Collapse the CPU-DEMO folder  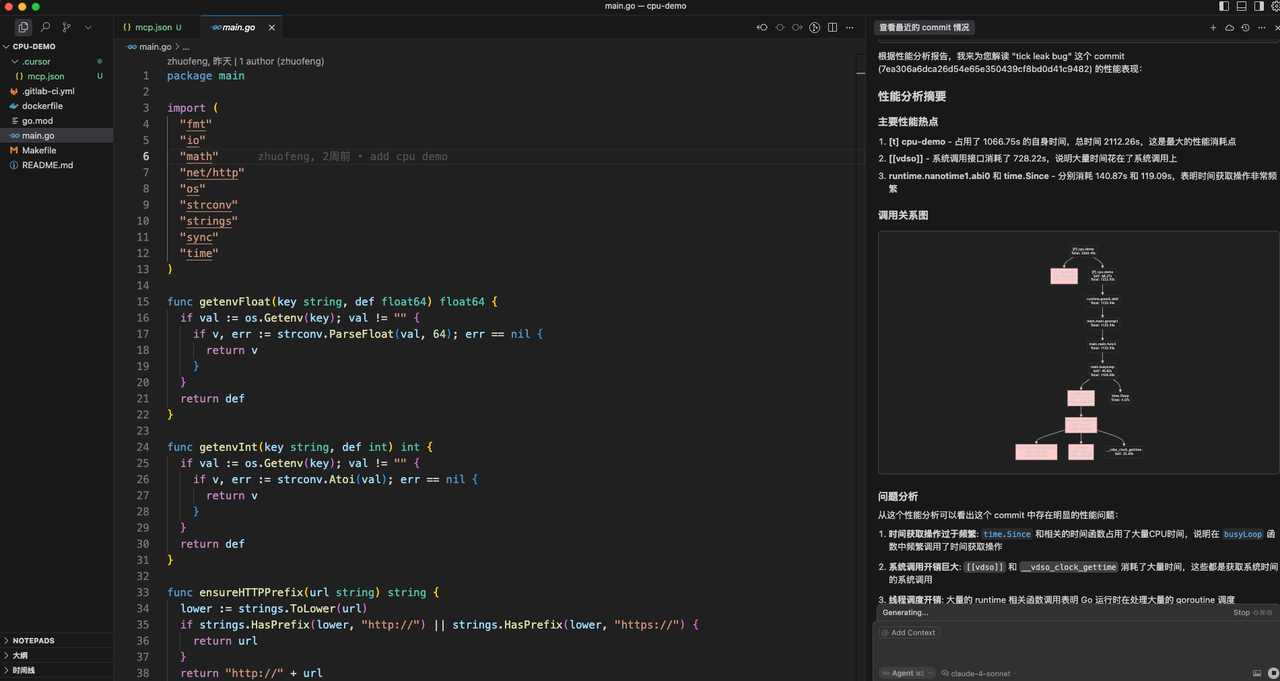click(x=33, y=46)
